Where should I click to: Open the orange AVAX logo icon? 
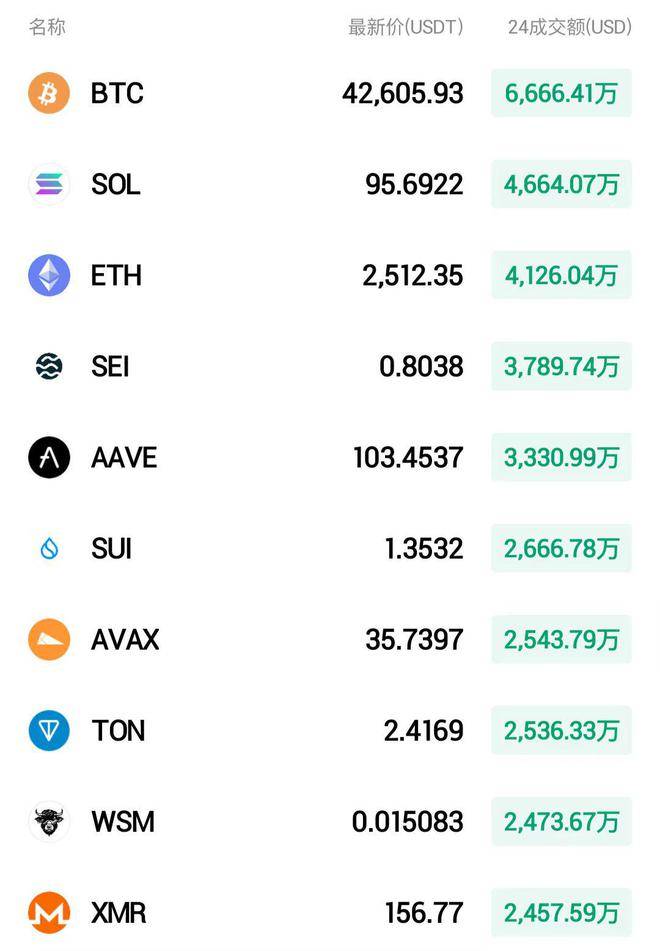(49, 639)
